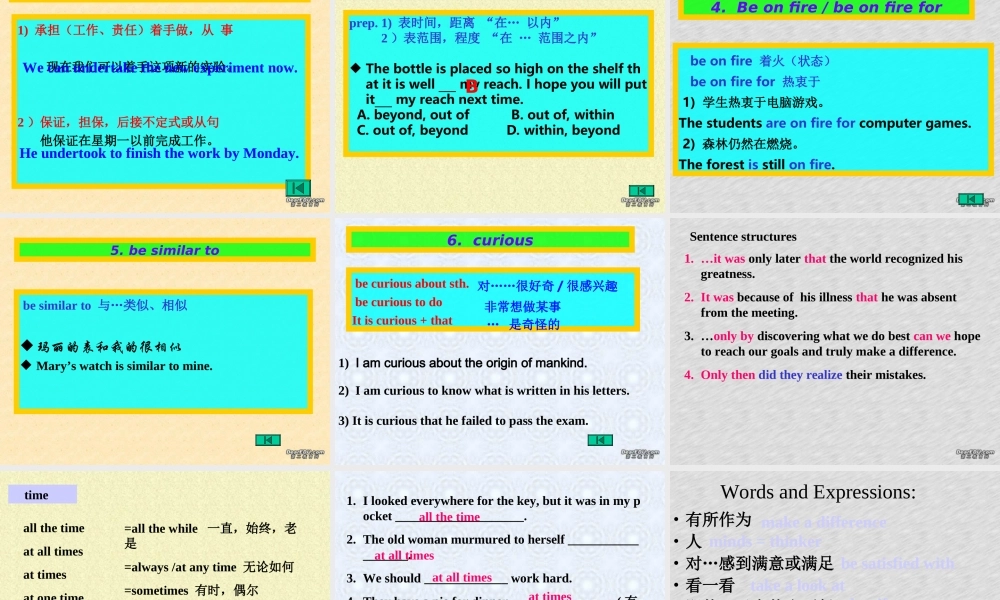Image resolution: width=1000 pixels, height=600 pixels.
Task: Click 'The forest is still on fire.'
Action: coord(756,165)
